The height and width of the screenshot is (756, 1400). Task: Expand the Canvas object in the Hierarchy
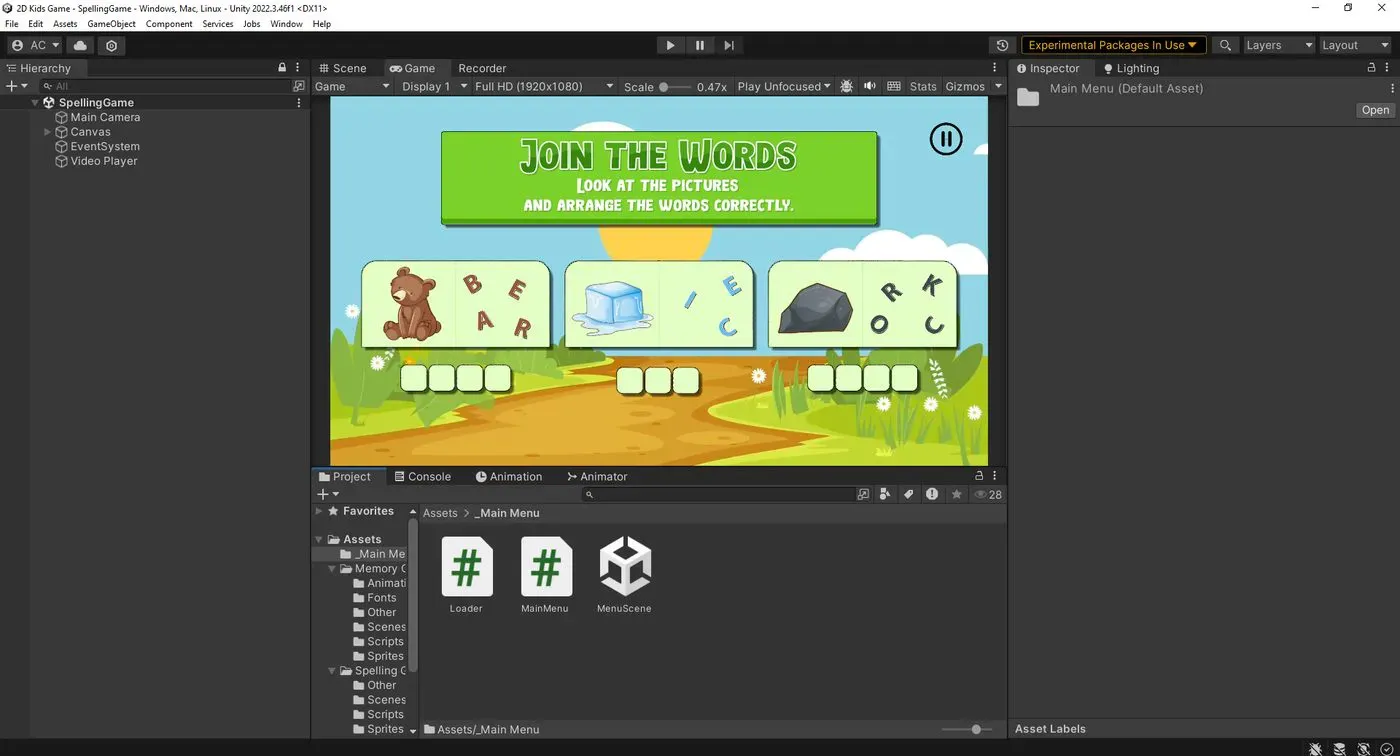click(47, 132)
